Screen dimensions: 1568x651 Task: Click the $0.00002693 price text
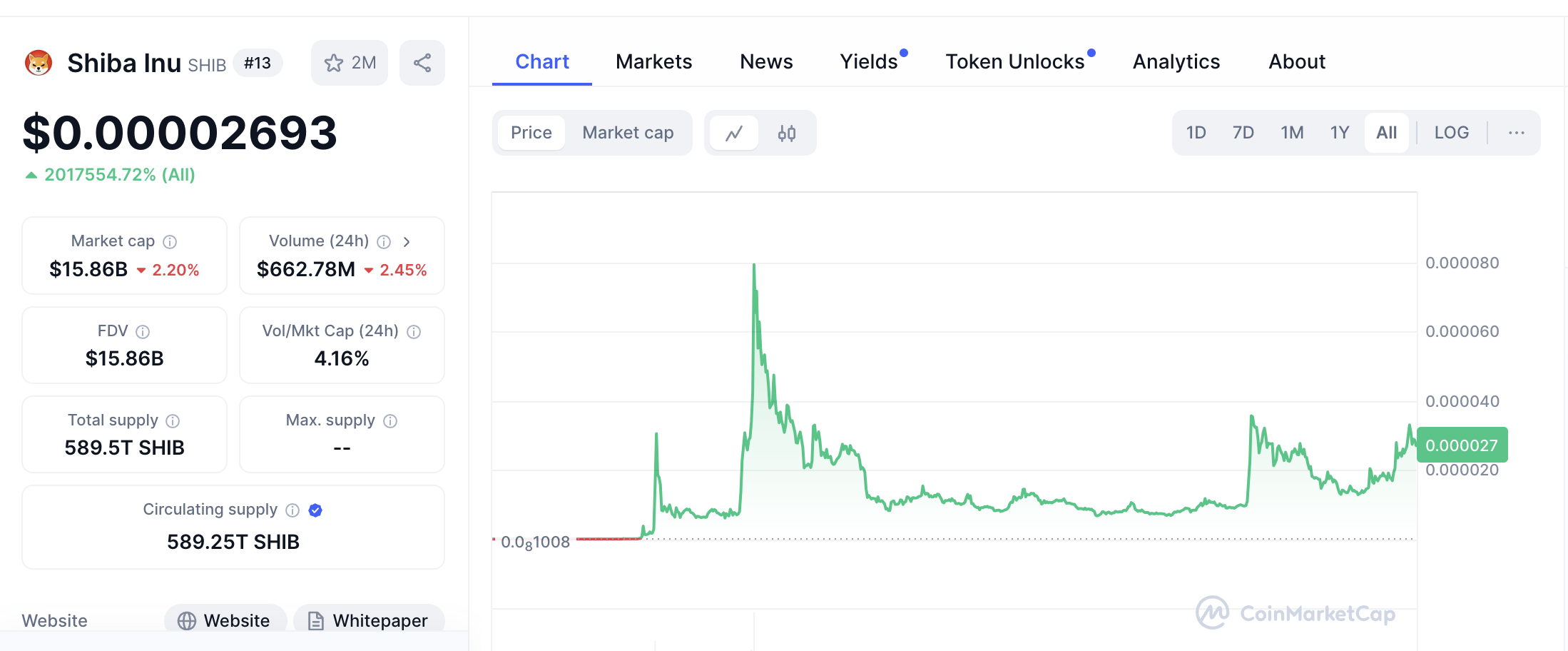(x=180, y=133)
